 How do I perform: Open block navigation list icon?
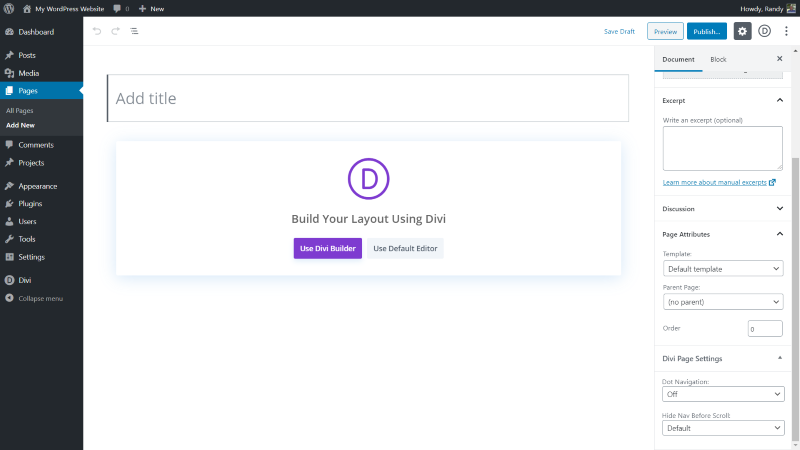coord(134,31)
